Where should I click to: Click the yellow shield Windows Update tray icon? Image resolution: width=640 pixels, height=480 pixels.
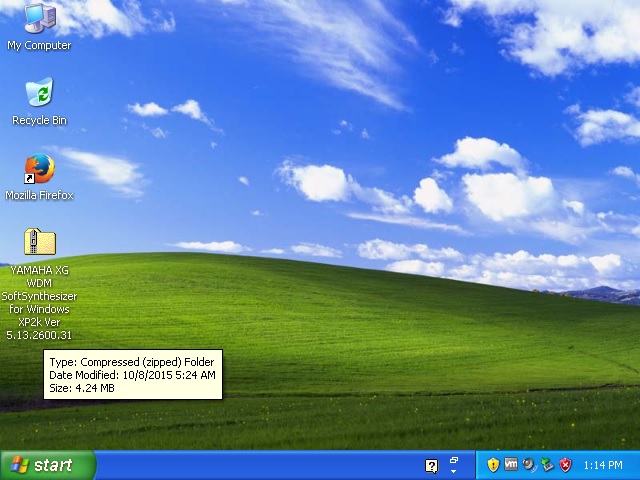(493, 465)
